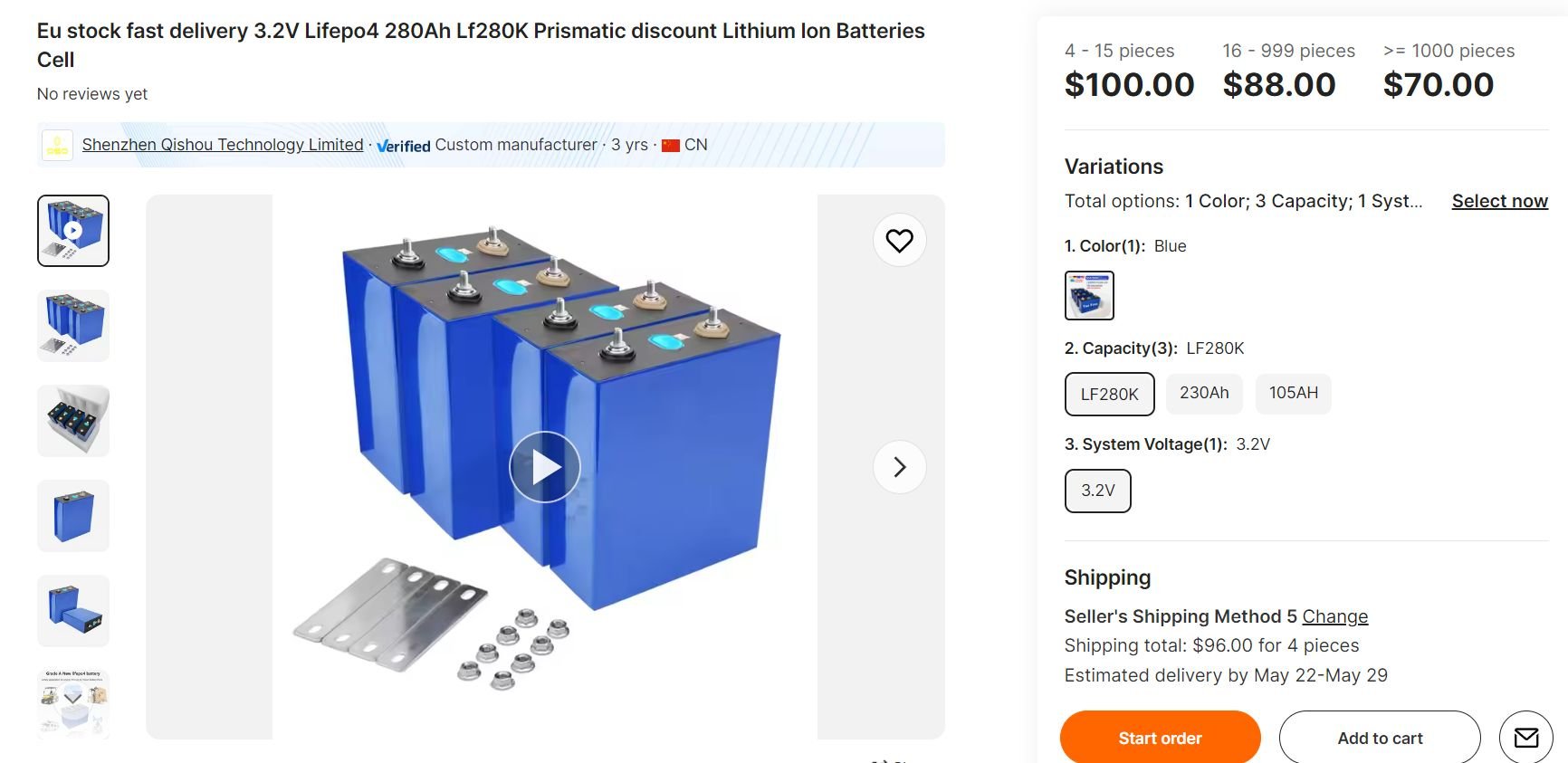
Task: Open Shenzhen Qishou Technology Limited link
Action: tap(223, 145)
